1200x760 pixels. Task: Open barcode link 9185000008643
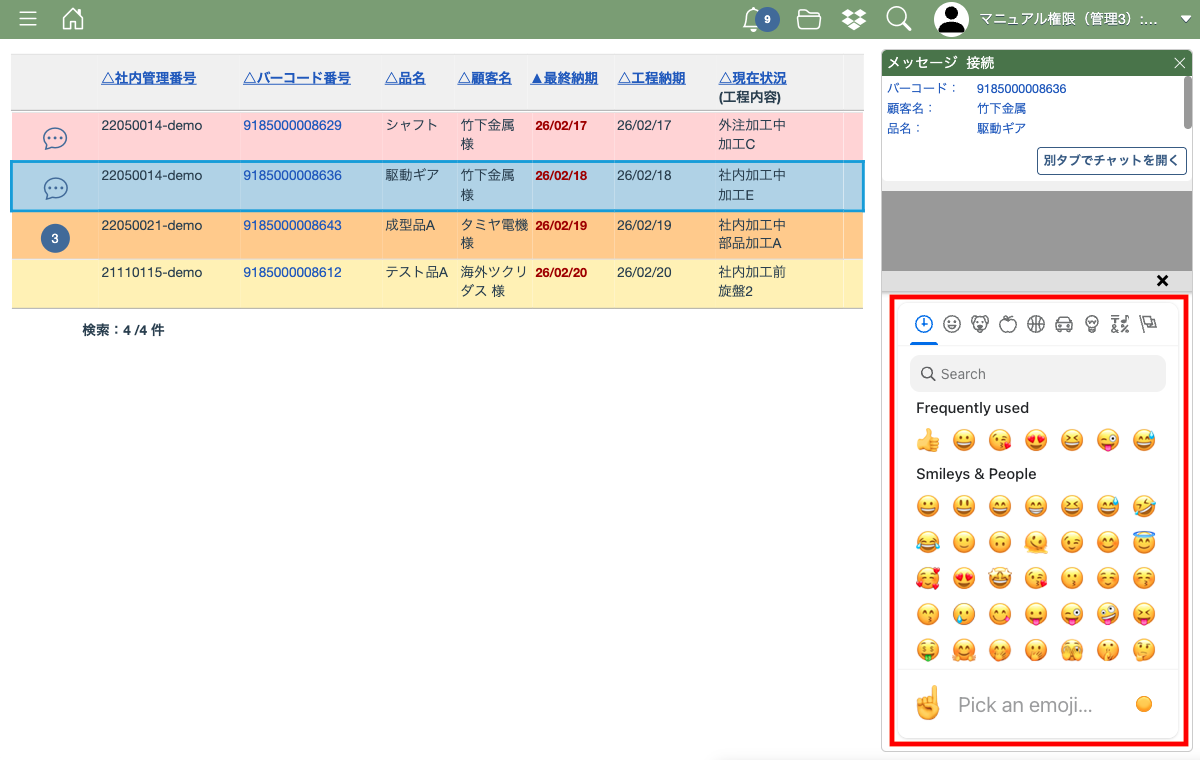coord(292,226)
